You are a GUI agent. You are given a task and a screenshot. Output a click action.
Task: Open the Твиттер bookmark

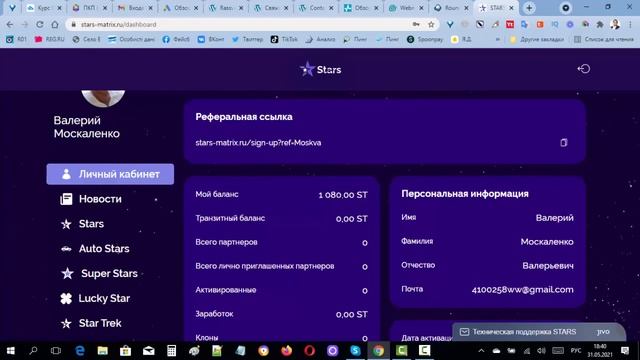pyautogui.click(x=247, y=39)
